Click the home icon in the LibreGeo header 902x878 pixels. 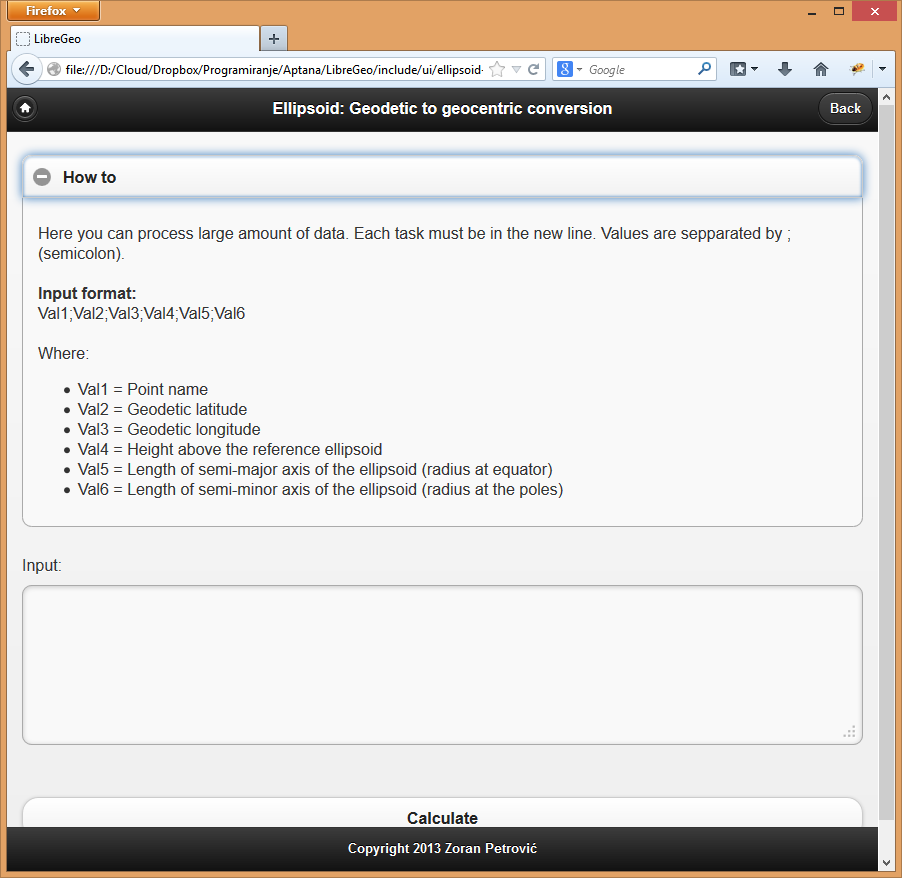pyautogui.click(x=24, y=108)
